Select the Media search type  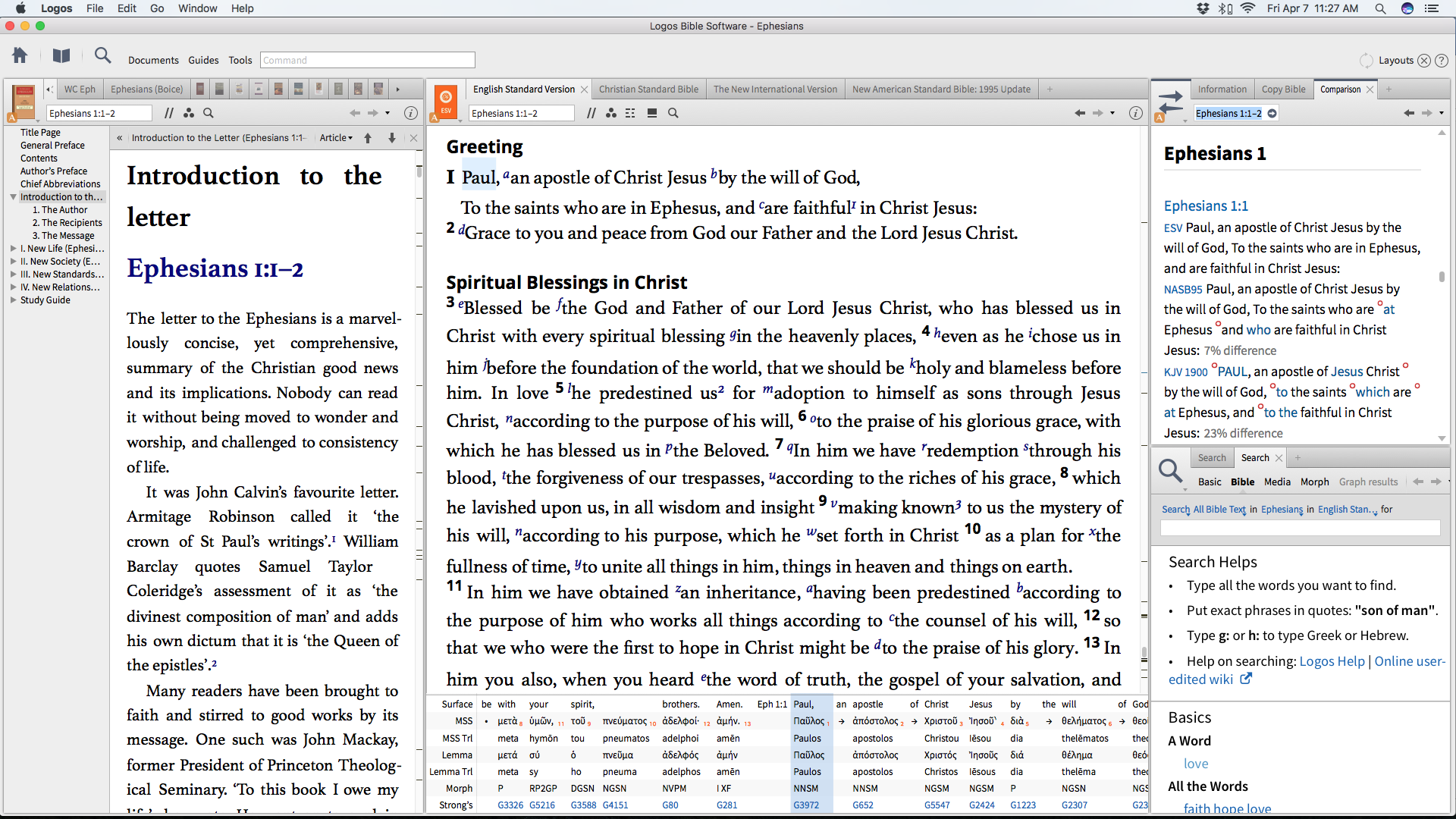pos(1277,482)
